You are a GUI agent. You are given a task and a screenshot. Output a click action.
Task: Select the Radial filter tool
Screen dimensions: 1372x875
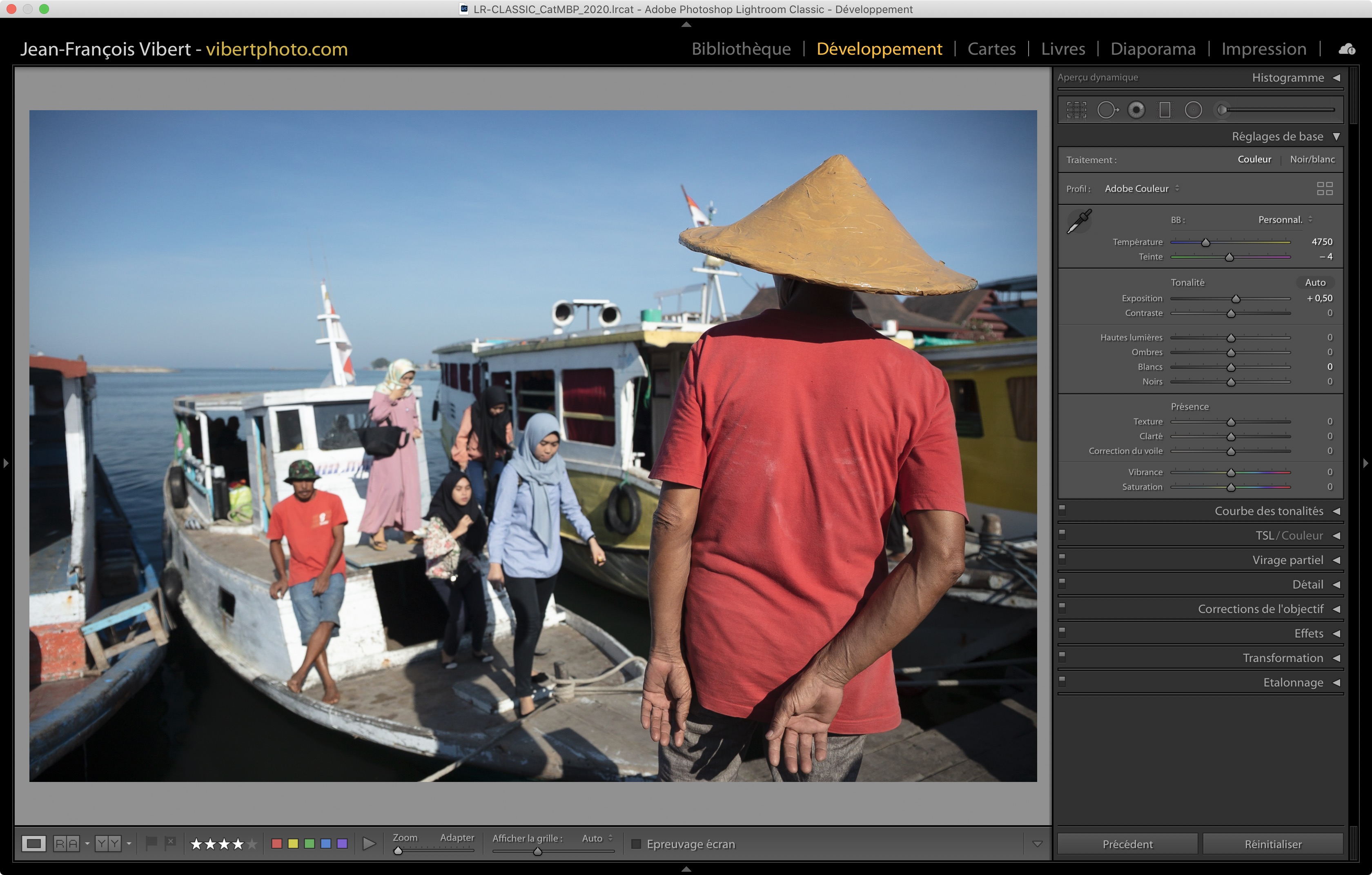click(x=1193, y=110)
